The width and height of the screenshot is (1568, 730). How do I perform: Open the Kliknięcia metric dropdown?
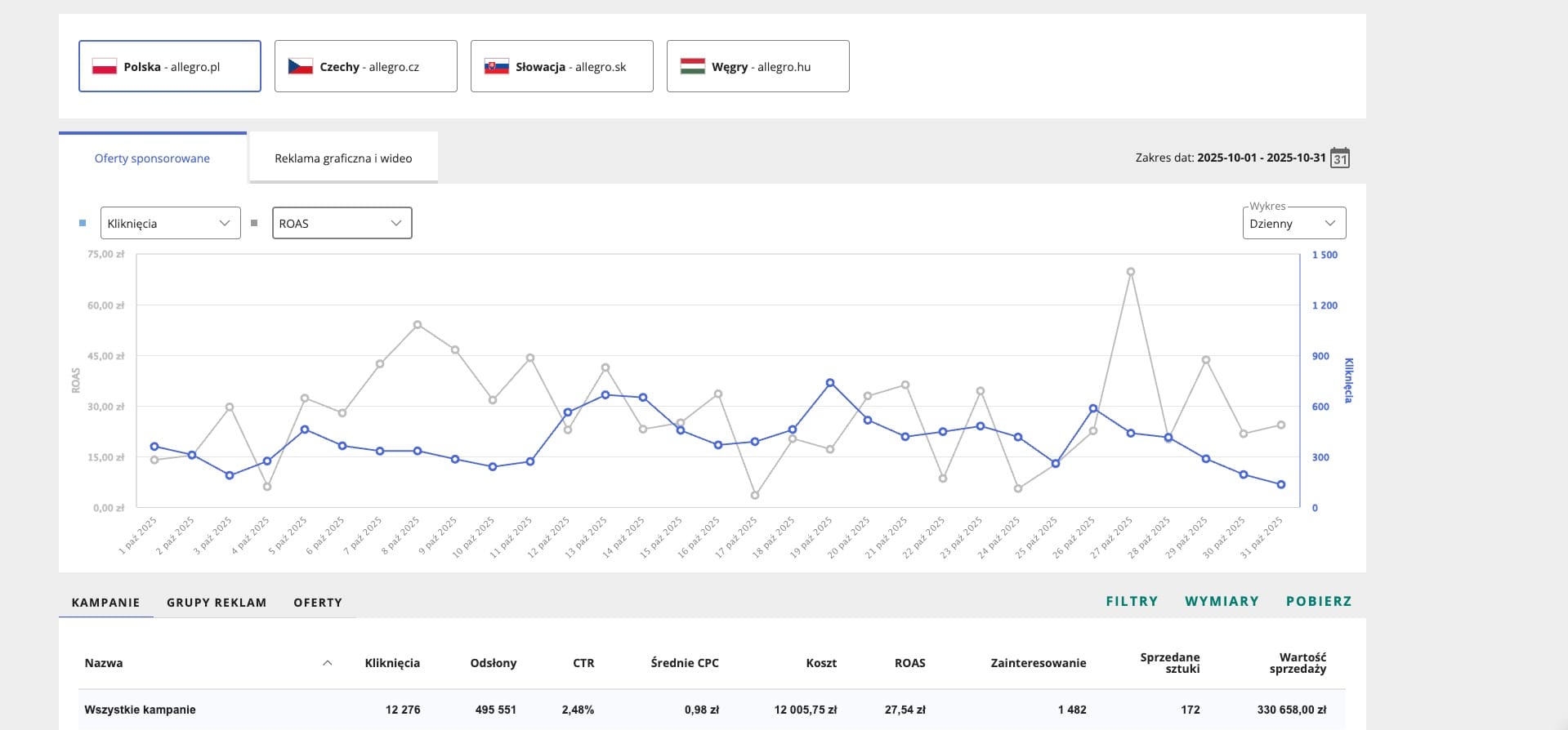tap(170, 223)
